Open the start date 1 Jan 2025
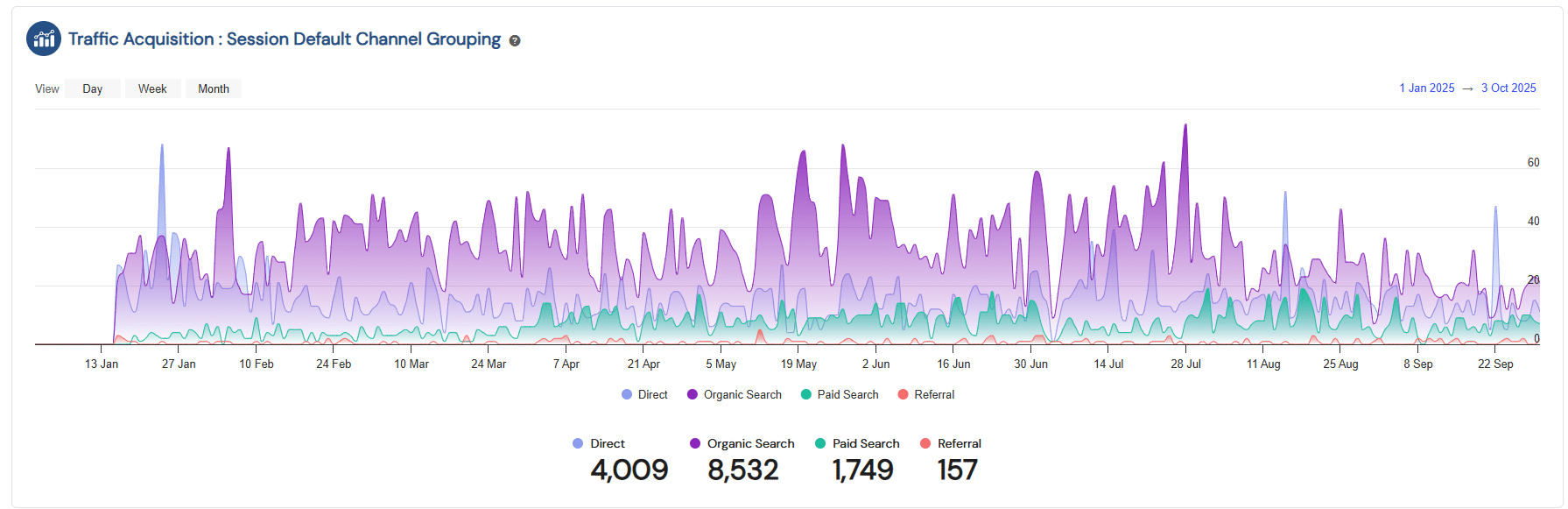The width and height of the screenshot is (1568, 509). pyautogui.click(x=1426, y=88)
